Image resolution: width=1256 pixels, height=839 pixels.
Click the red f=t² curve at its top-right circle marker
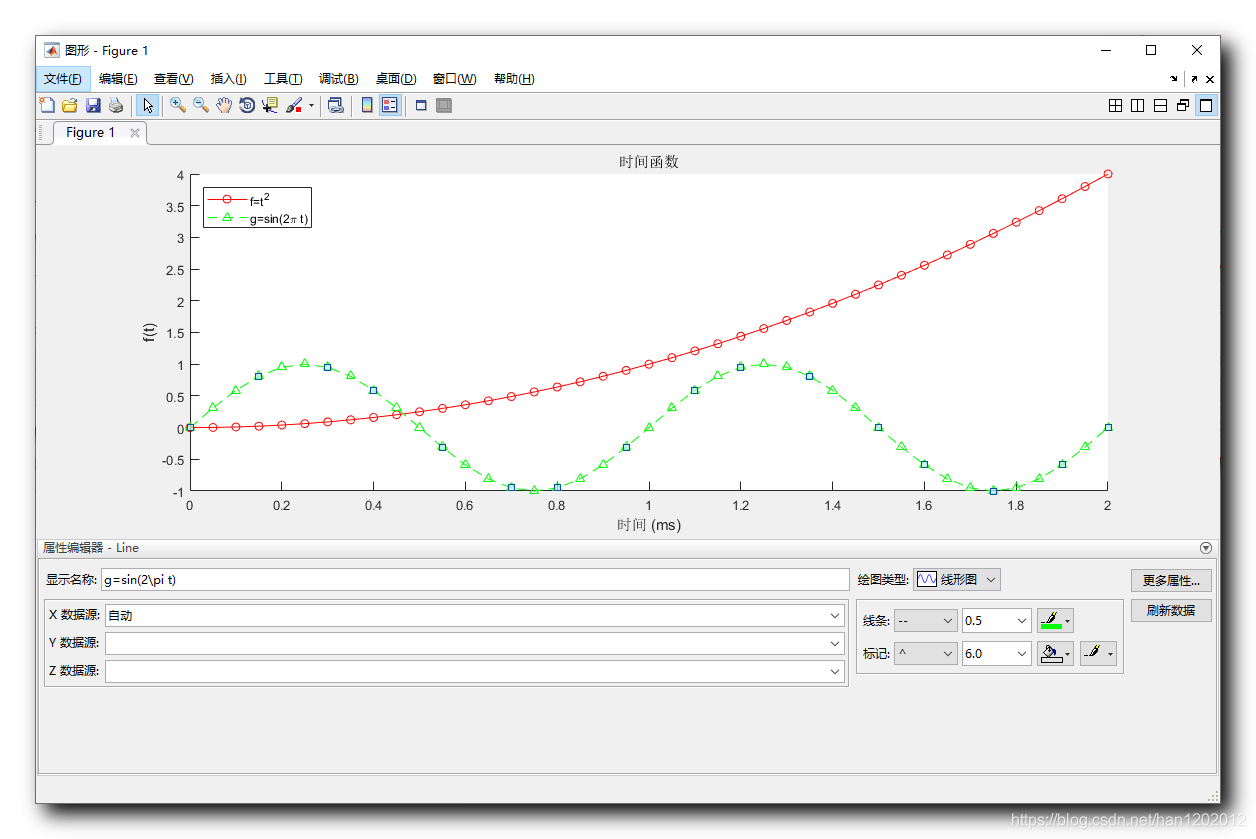tap(1108, 174)
